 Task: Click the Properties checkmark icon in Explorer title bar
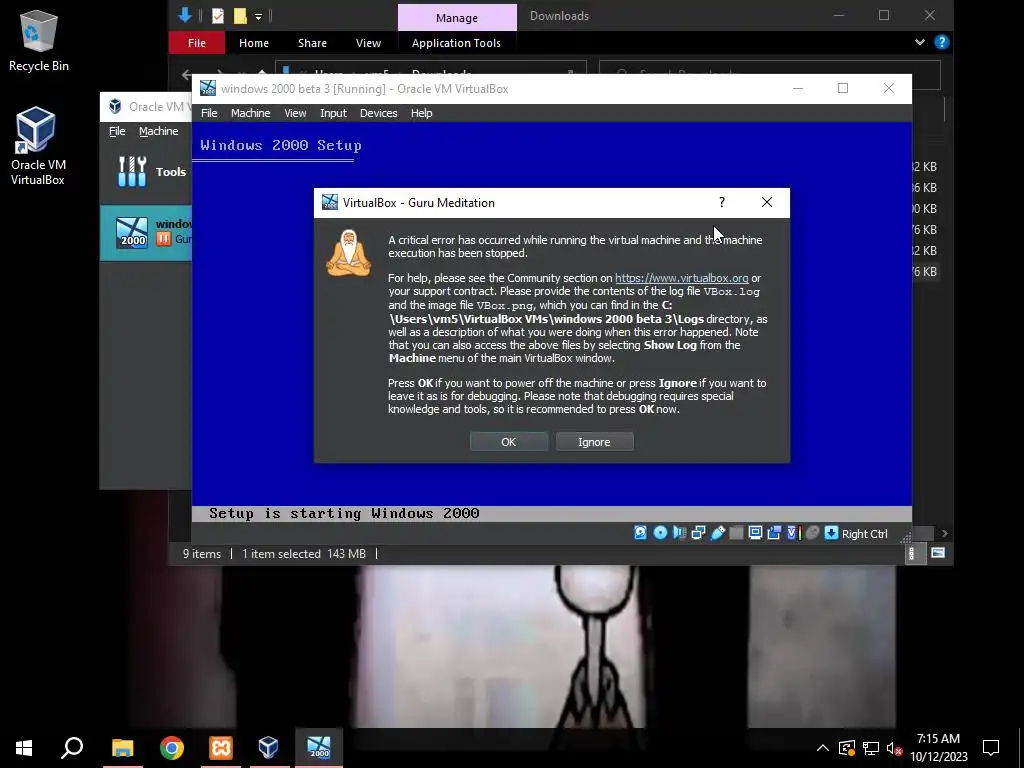(x=217, y=16)
